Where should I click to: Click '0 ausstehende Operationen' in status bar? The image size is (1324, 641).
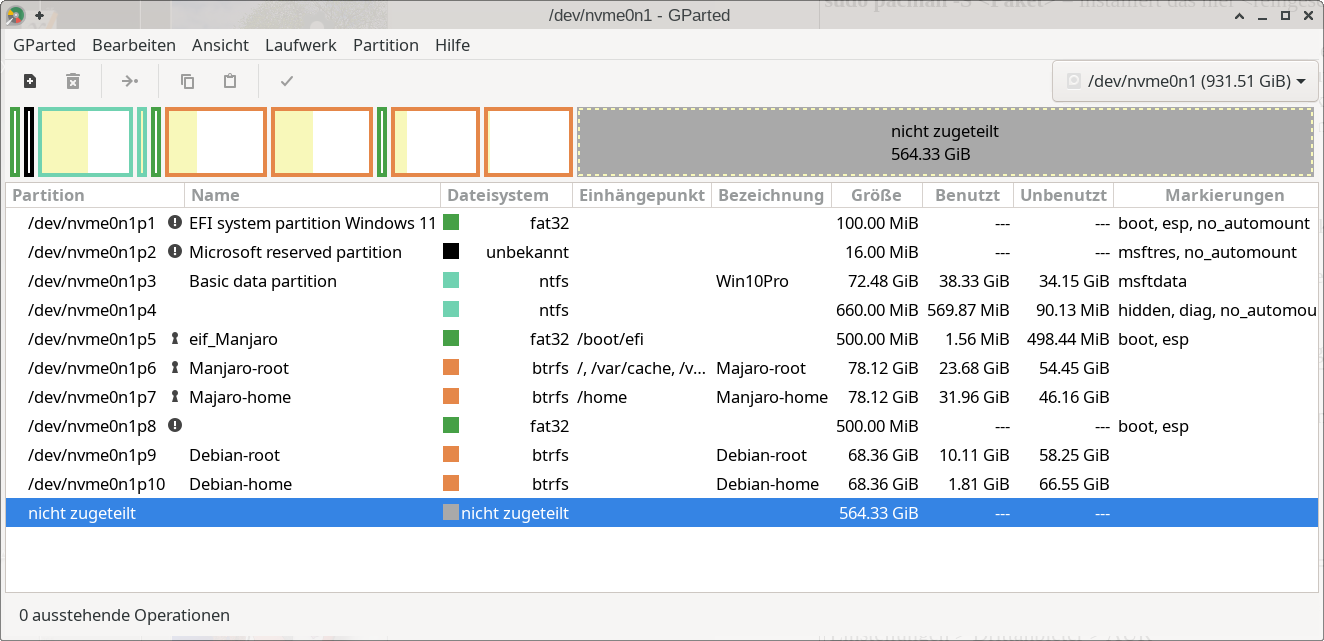pos(124,615)
